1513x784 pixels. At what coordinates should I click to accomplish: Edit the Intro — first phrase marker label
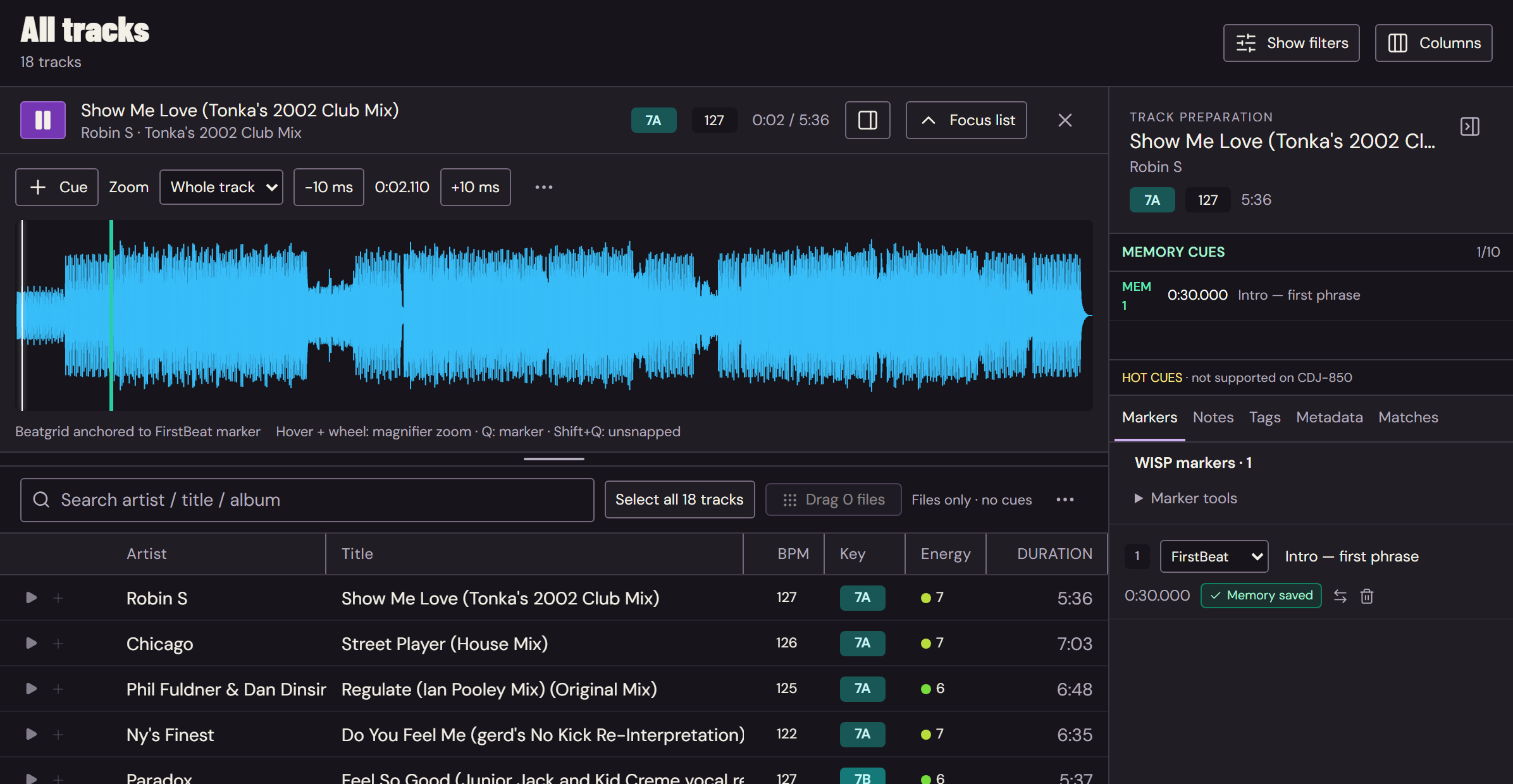coord(1352,556)
